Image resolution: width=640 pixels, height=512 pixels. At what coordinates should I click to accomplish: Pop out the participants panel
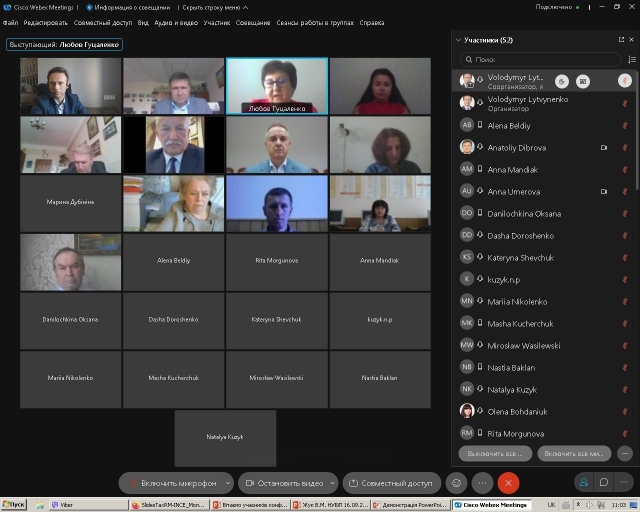620,40
